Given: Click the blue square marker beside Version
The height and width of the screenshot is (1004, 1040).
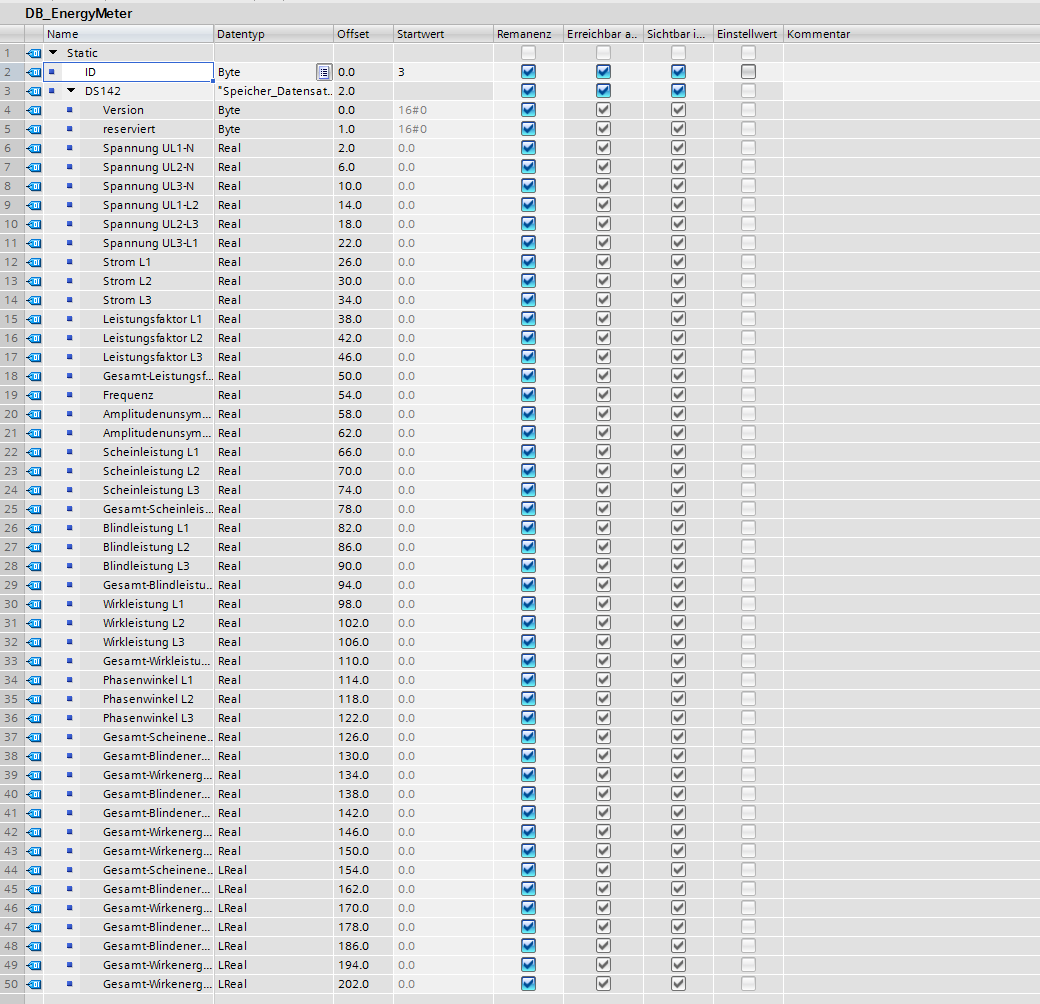Looking at the screenshot, I should 70,110.
